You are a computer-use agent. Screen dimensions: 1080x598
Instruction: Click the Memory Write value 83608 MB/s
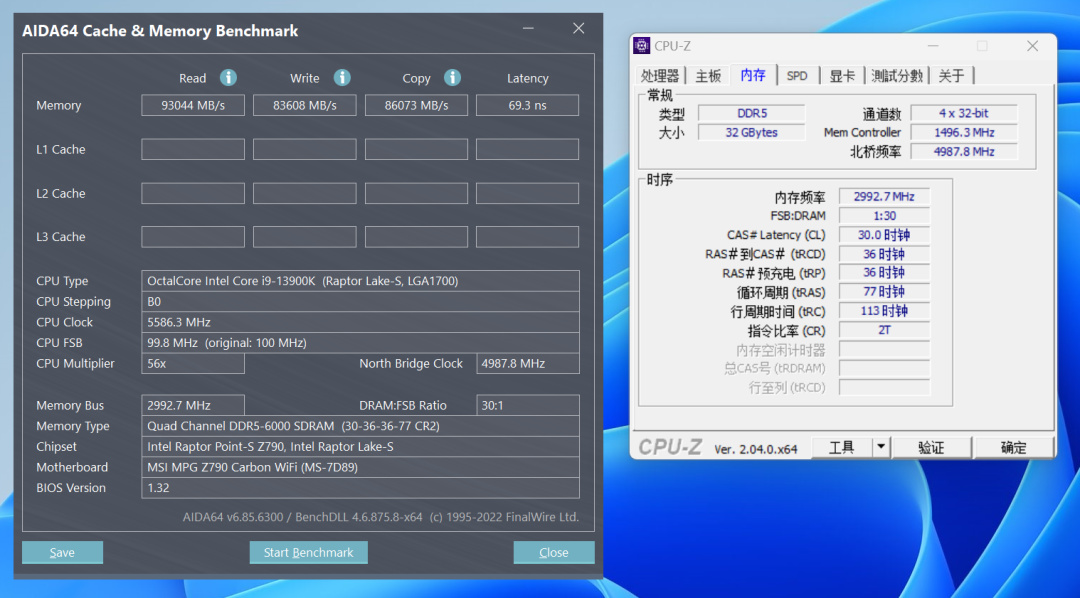point(304,105)
